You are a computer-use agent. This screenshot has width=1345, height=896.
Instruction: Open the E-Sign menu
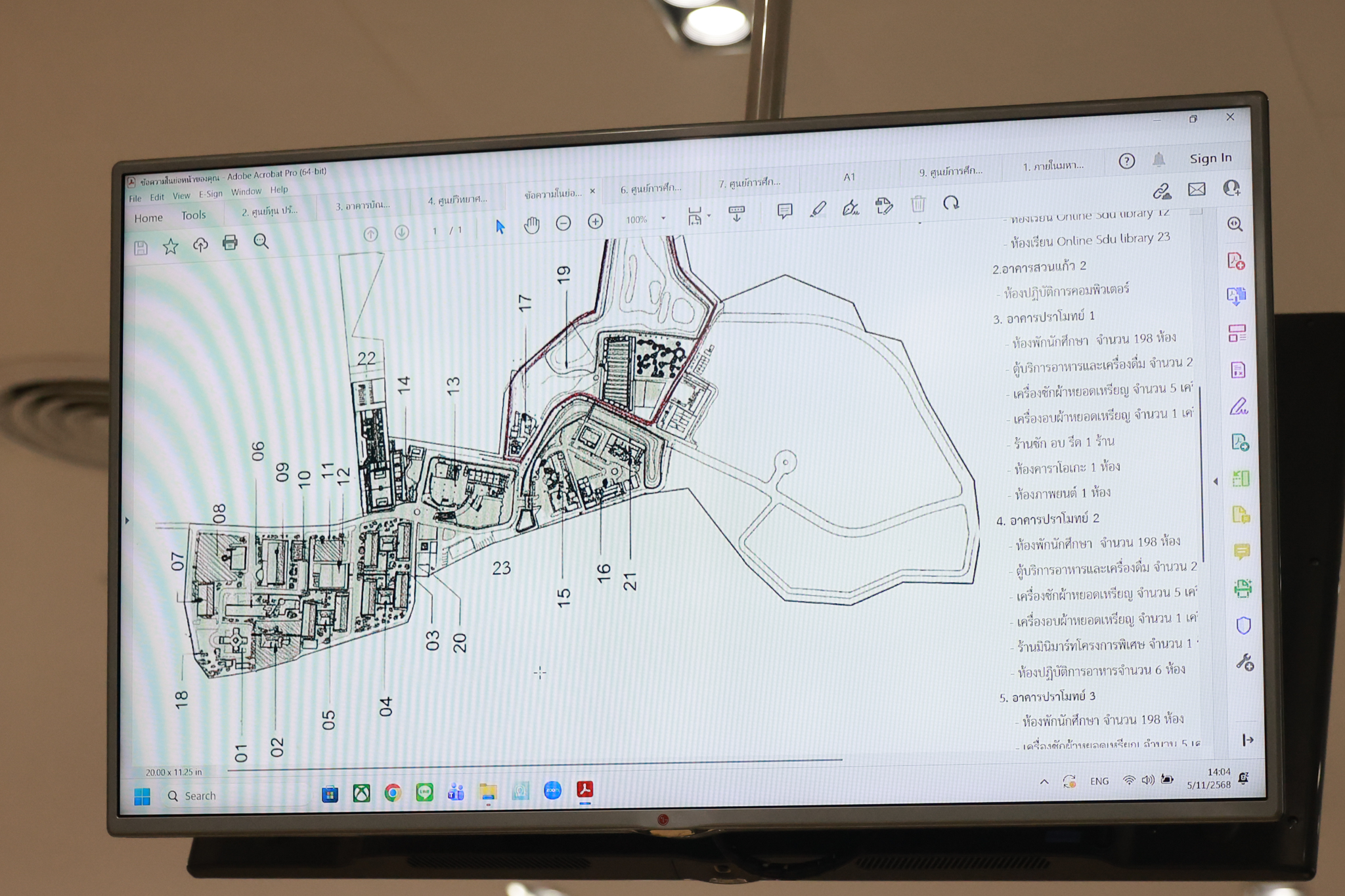pos(211,194)
